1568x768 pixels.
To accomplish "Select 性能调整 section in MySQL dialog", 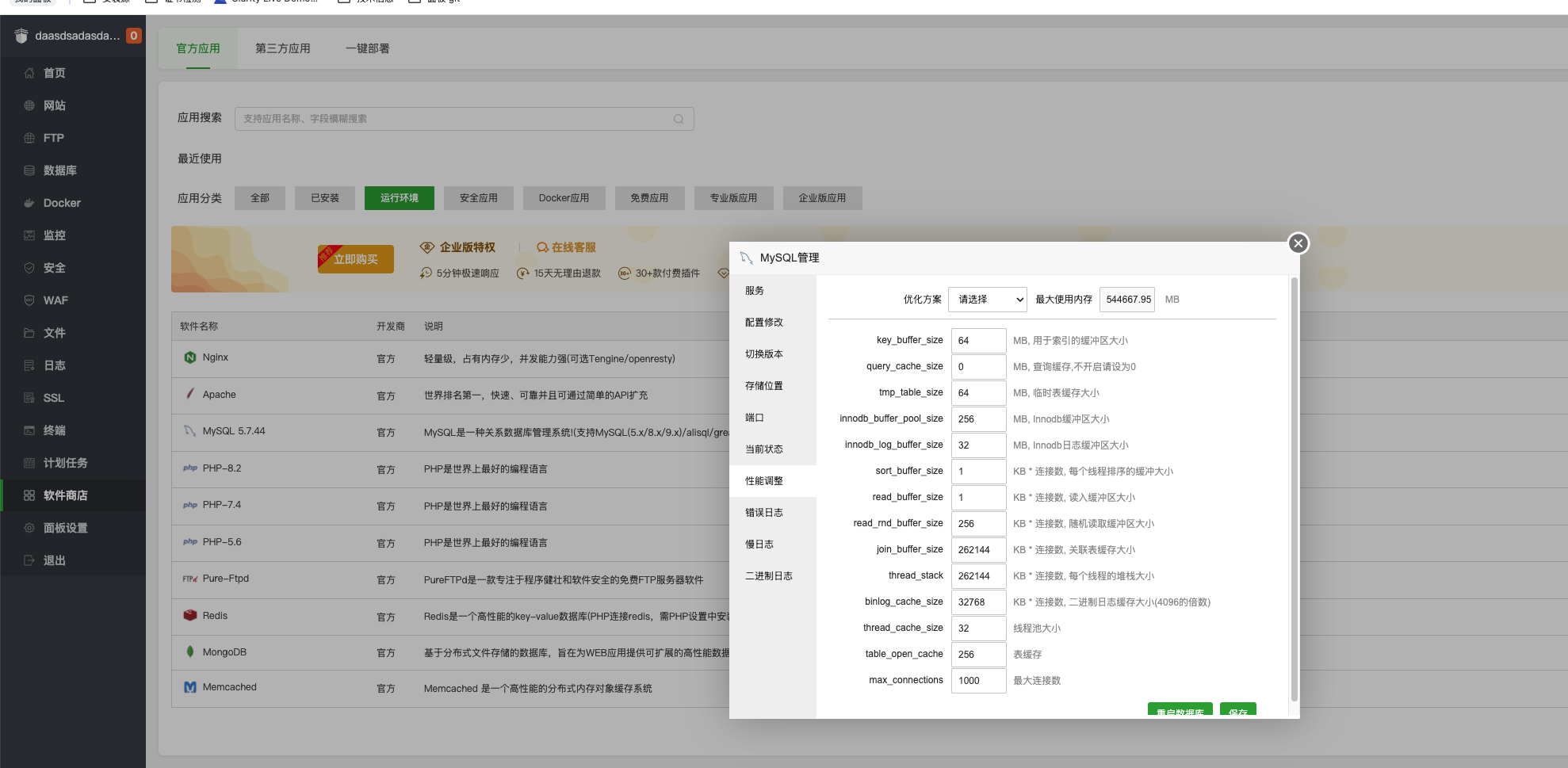I will click(x=773, y=481).
